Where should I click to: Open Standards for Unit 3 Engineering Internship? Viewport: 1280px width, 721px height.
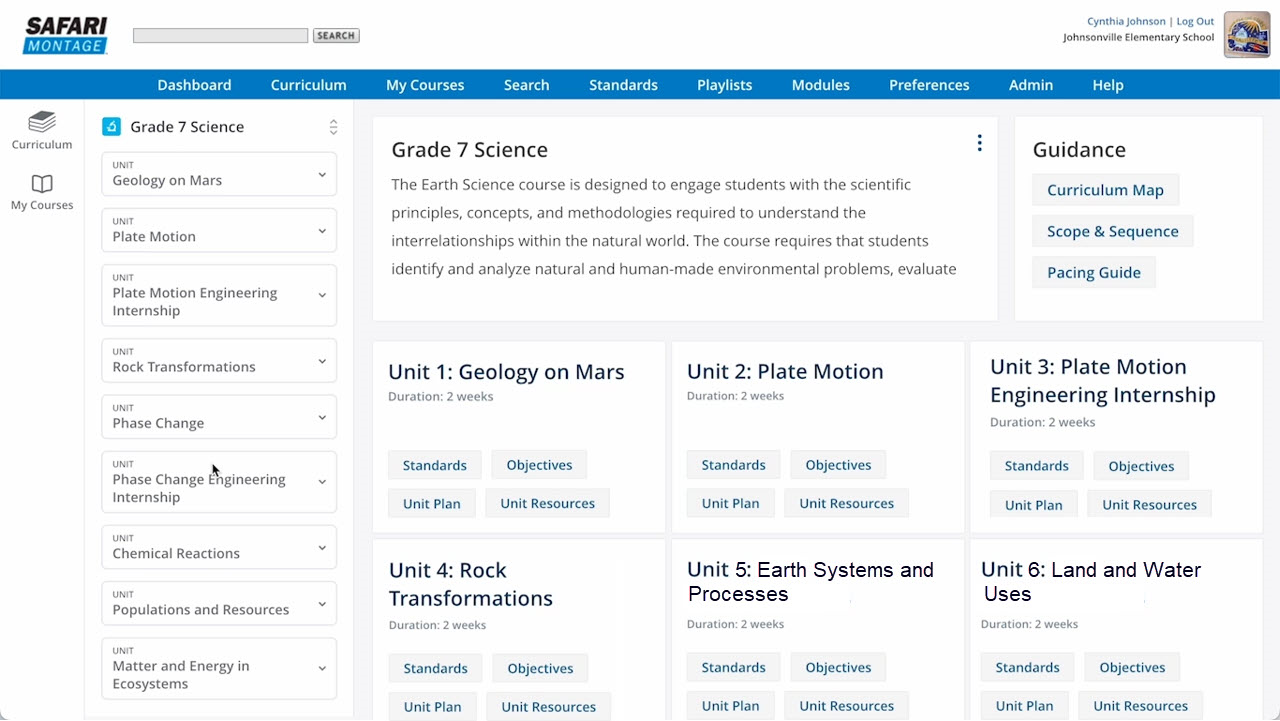pyautogui.click(x=1036, y=466)
